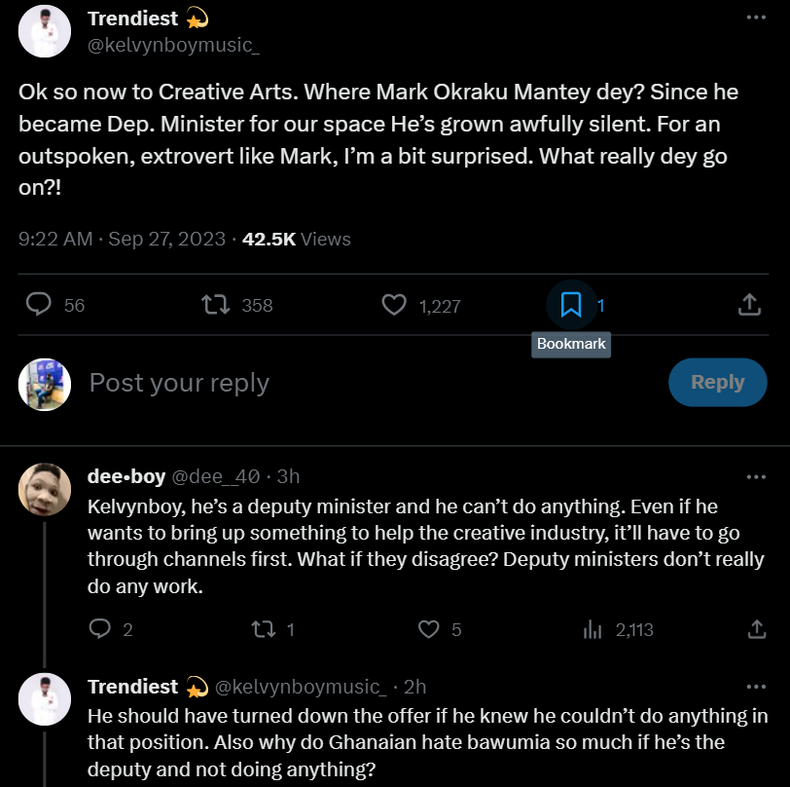Open the 42.5K Views stats link

296,239
